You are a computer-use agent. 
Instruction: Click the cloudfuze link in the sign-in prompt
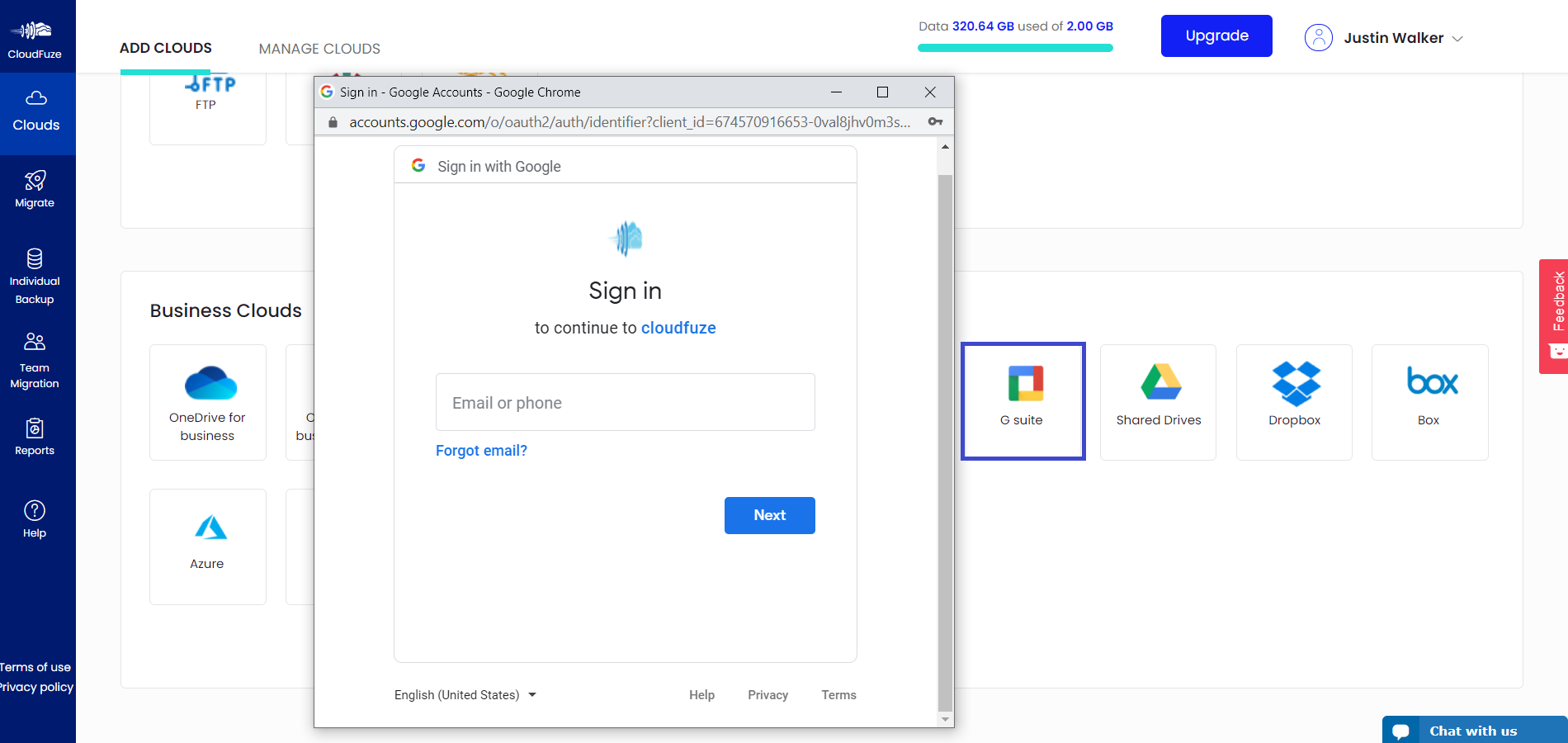[678, 328]
